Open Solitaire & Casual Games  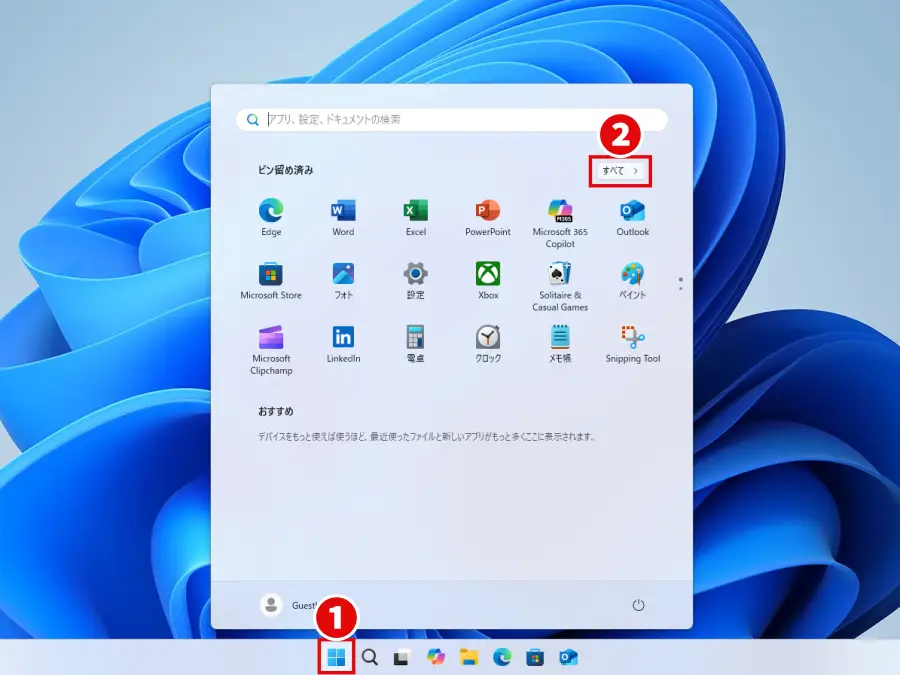(560, 286)
